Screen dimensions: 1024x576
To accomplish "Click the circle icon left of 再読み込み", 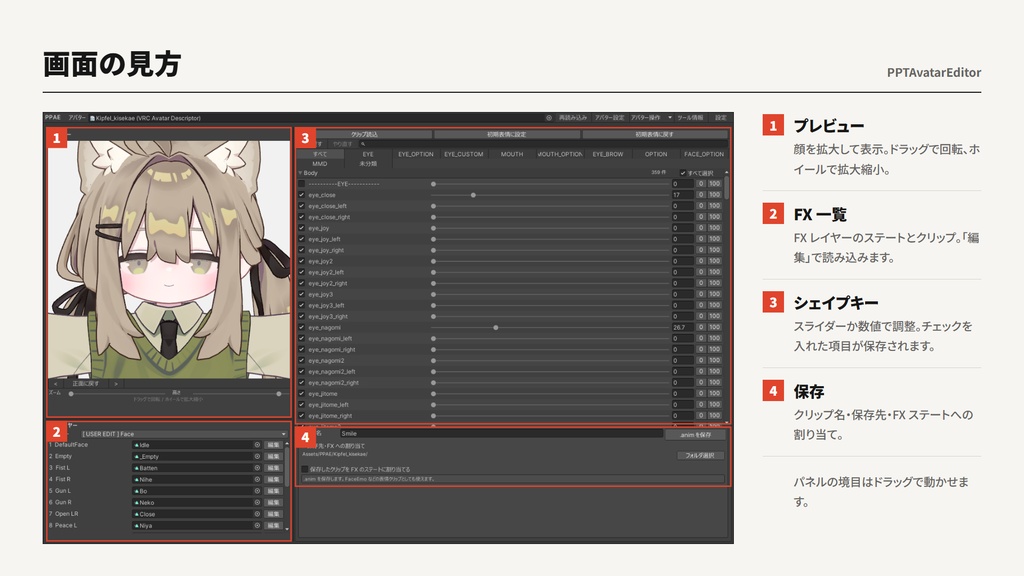I will click(x=549, y=118).
